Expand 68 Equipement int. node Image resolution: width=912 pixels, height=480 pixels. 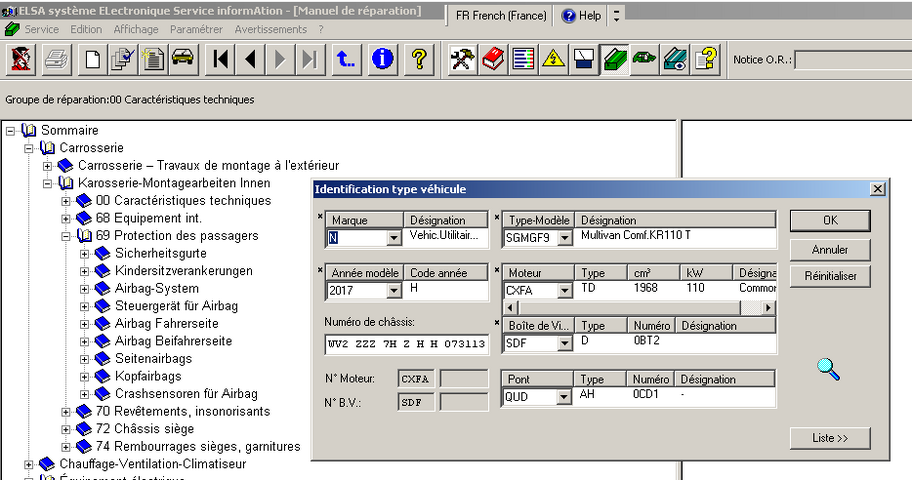(66, 219)
